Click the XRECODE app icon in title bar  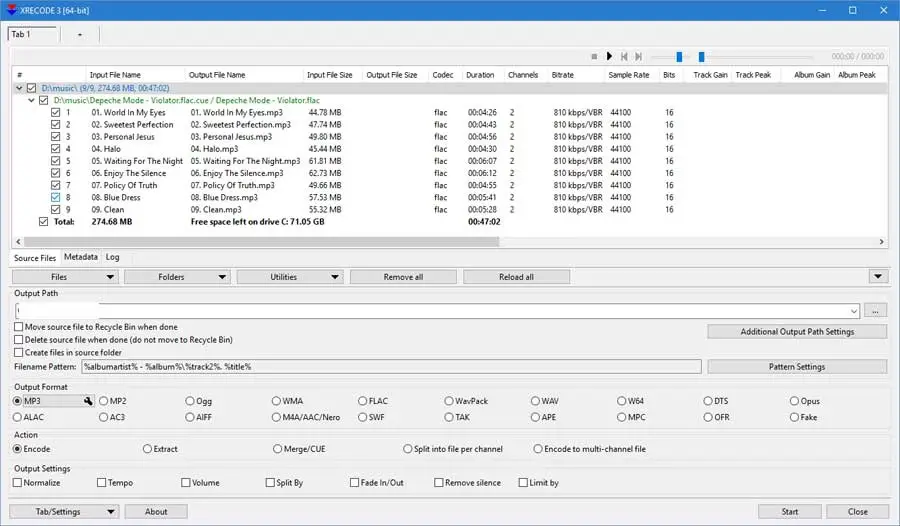point(11,10)
